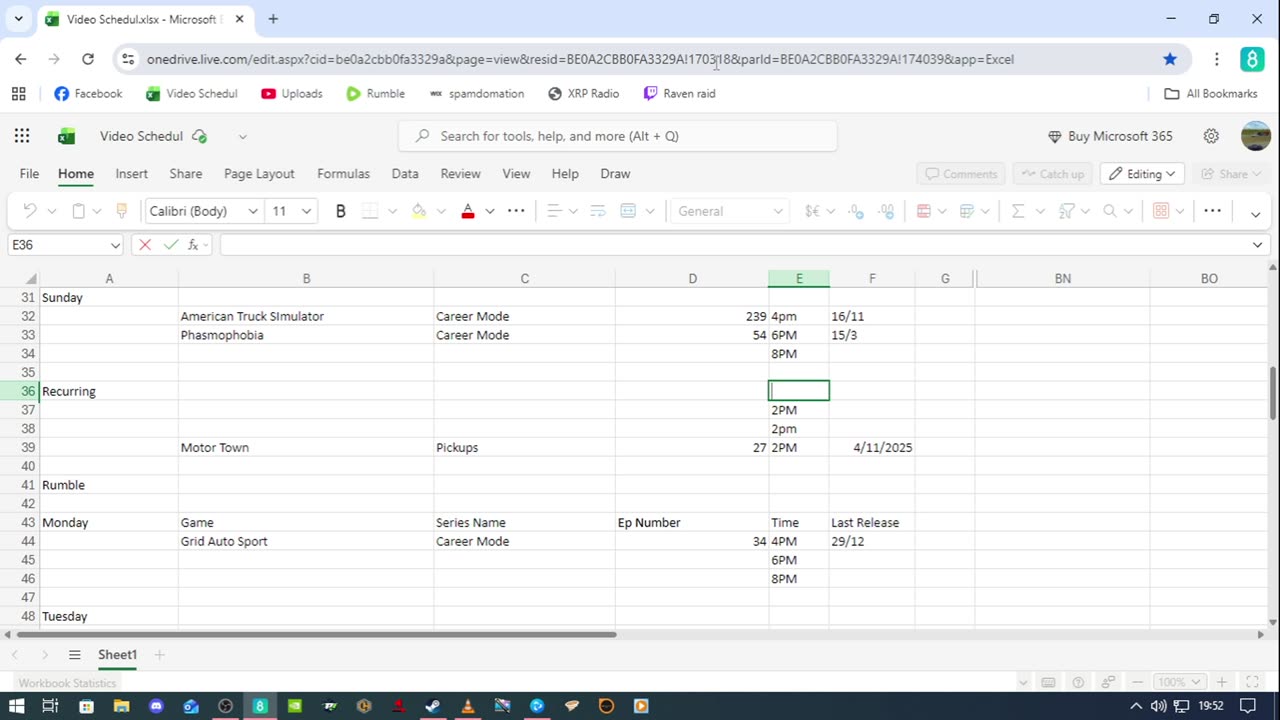Viewport: 1280px width, 720px height.
Task: Switch to the Review tab
Action: coord(460,174)
